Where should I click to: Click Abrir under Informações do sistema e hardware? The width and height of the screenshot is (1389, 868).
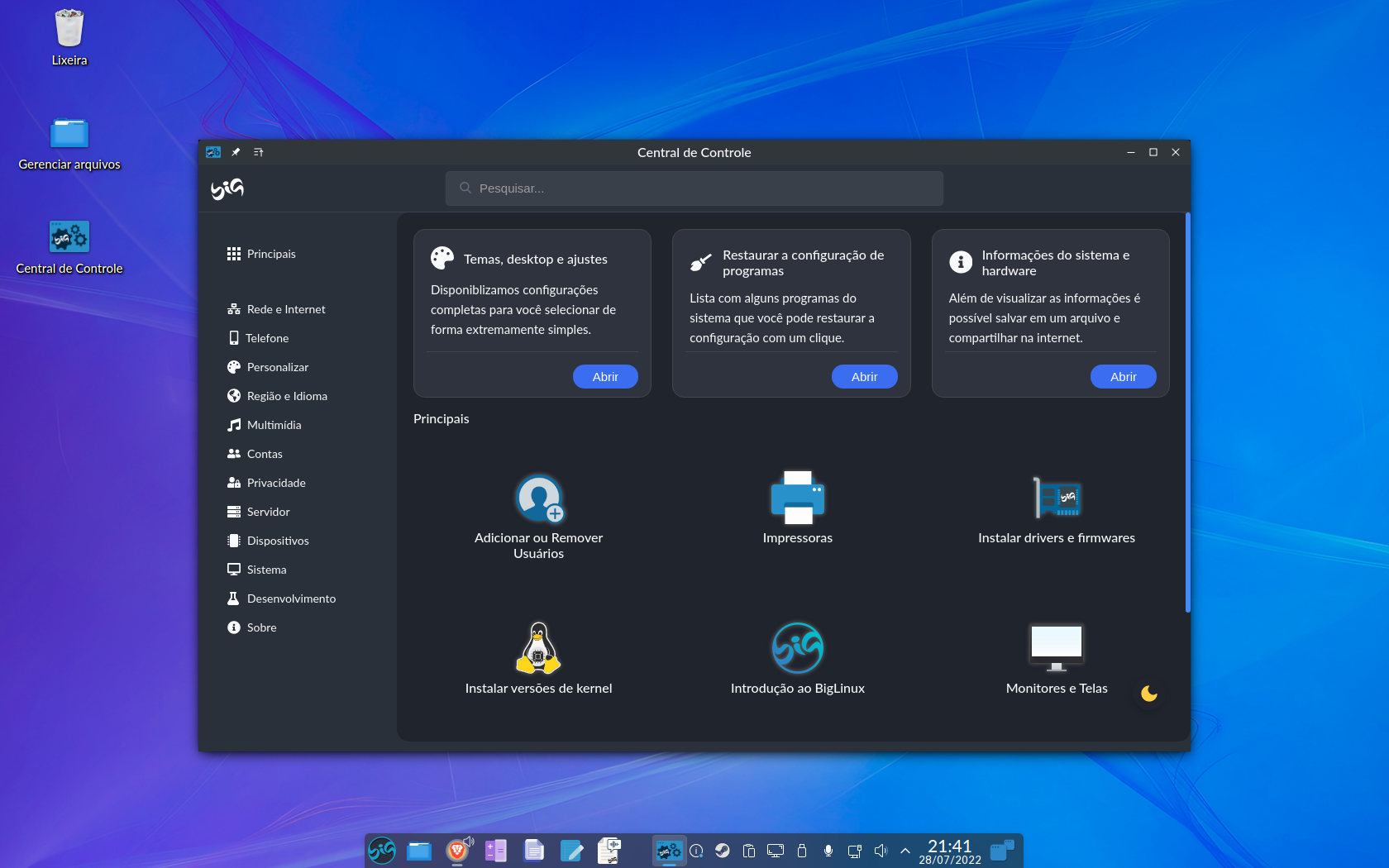pos(1123,377)
